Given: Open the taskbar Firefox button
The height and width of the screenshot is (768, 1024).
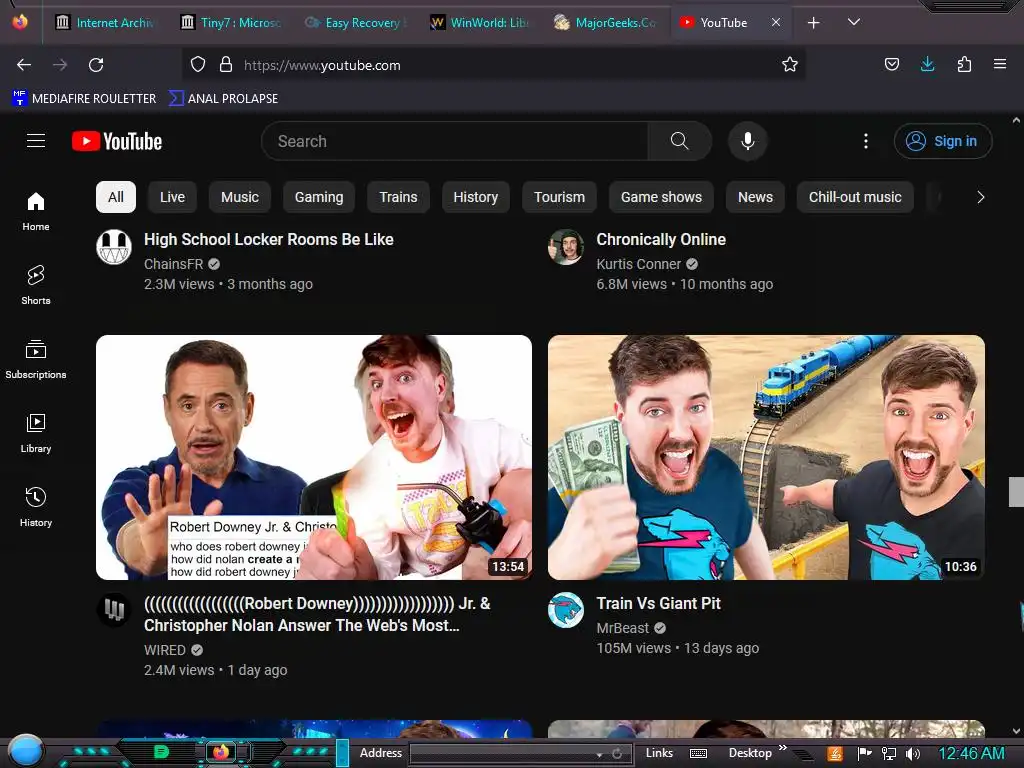Looking at the screenshot, I should coord(221,752).
